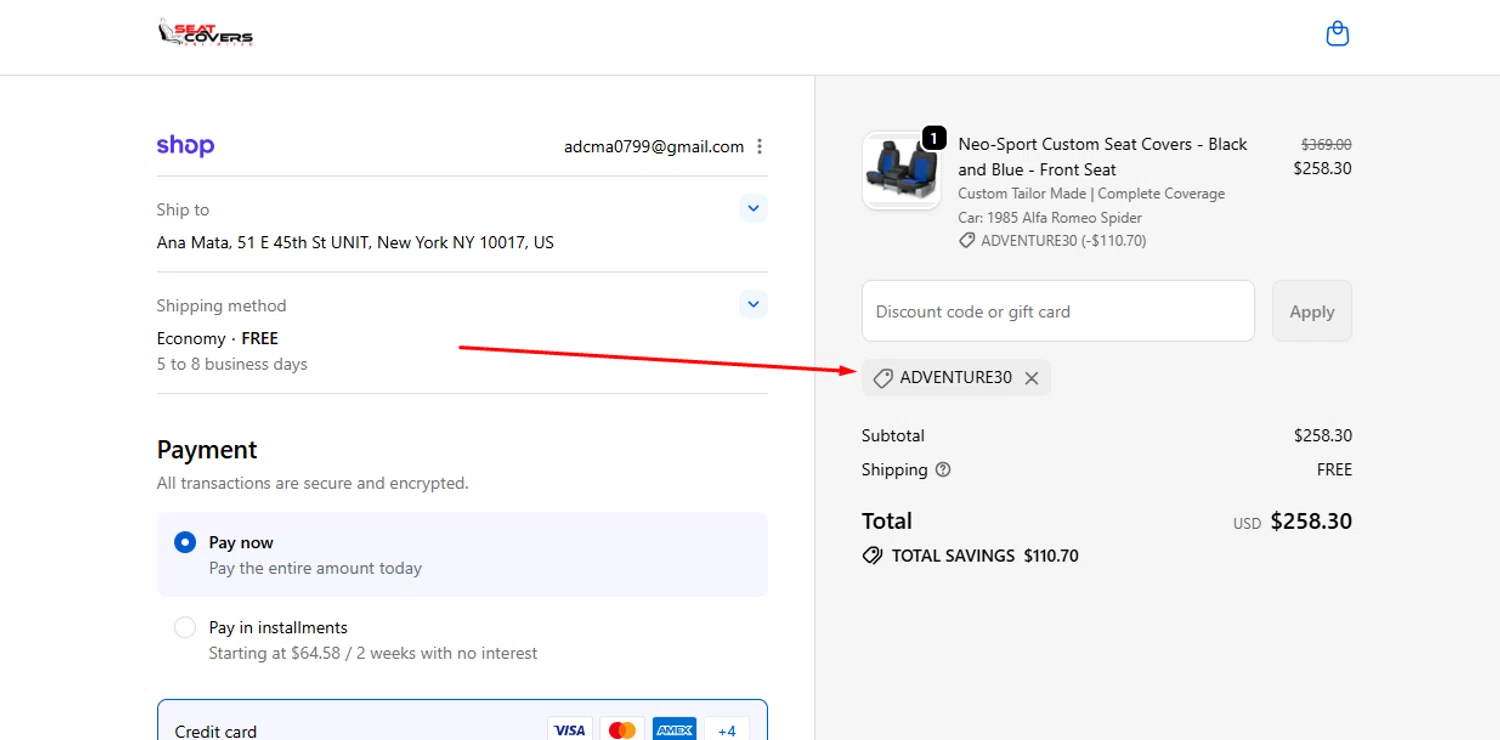Open the shopping bag cart icon
Viewport: 1500px width, 740px height.
(x=1337, y=35)
